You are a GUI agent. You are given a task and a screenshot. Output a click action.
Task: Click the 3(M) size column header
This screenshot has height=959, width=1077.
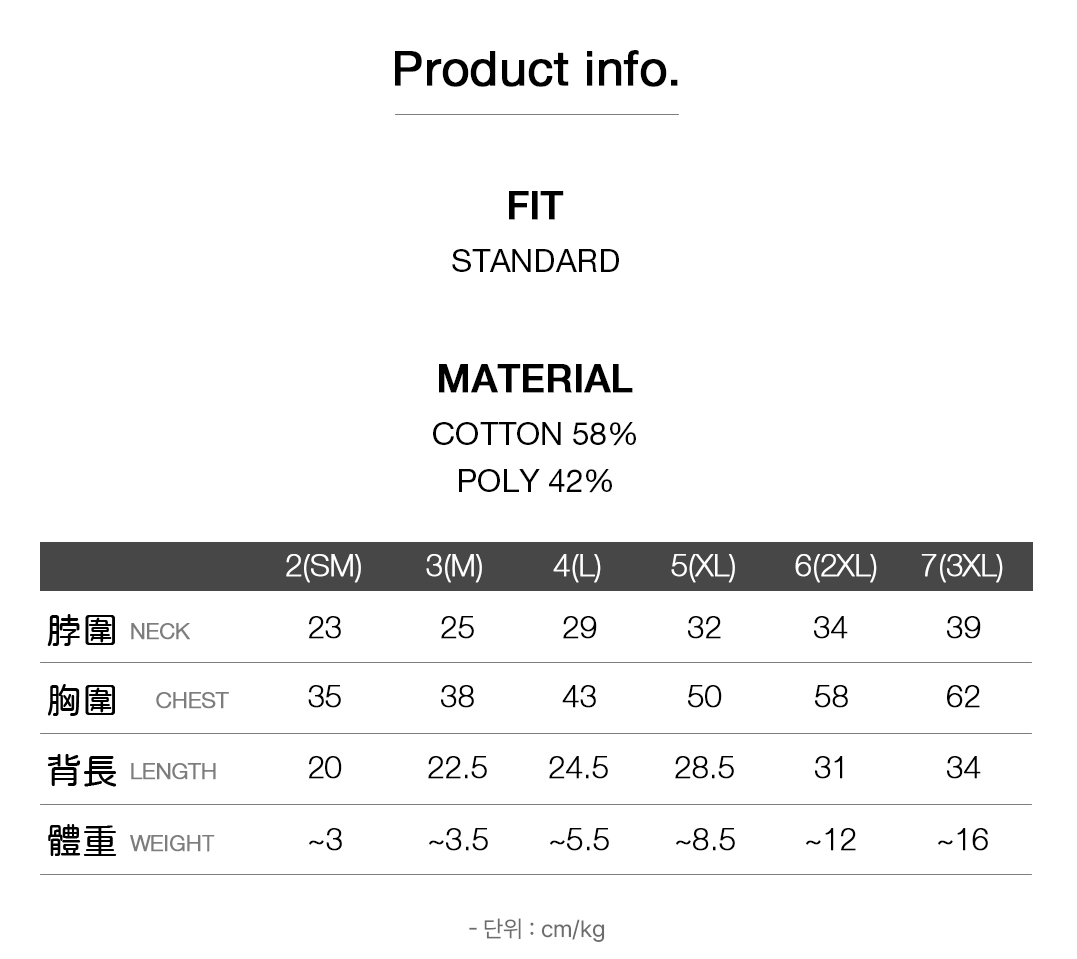click(x=454, y=567)
